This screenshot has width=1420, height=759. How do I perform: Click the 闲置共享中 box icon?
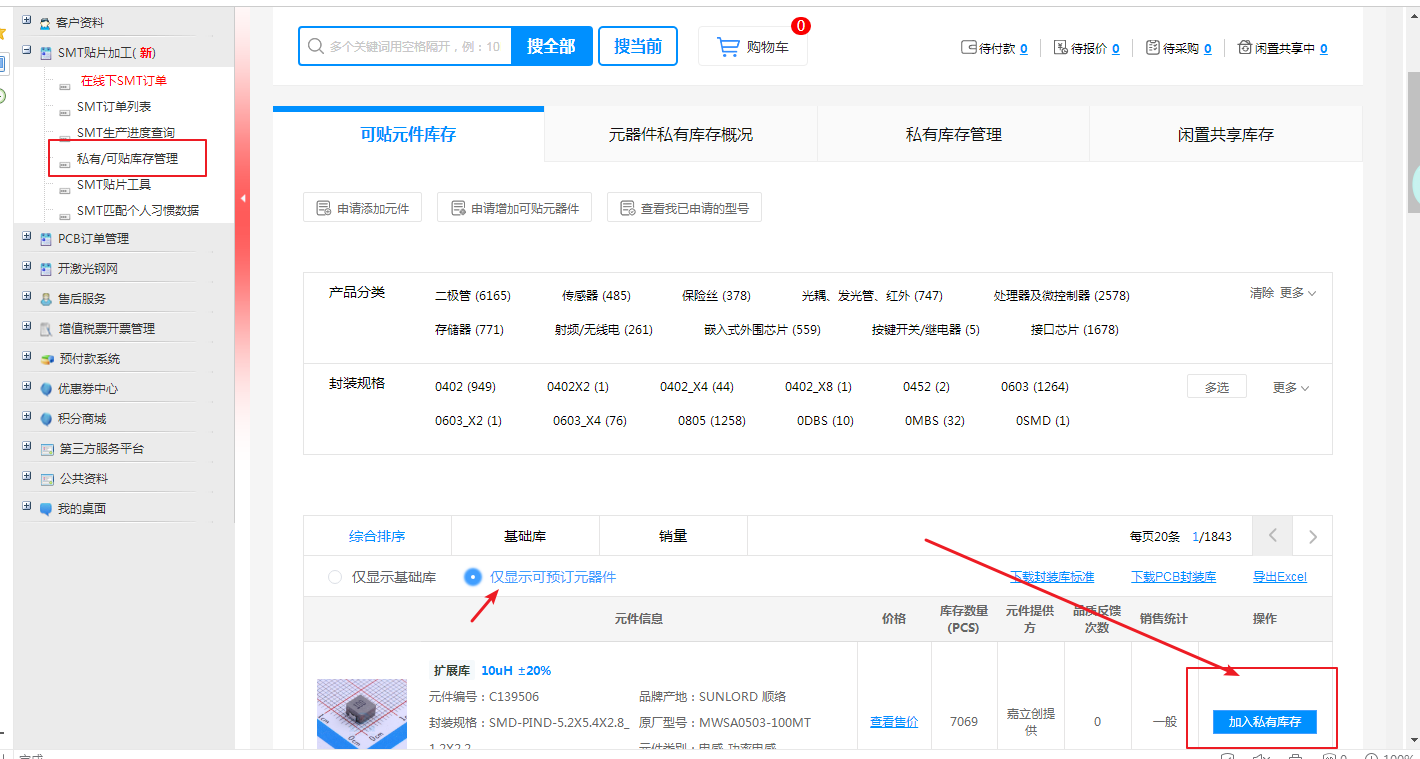pyautogui.click(x=1245, y=48)
